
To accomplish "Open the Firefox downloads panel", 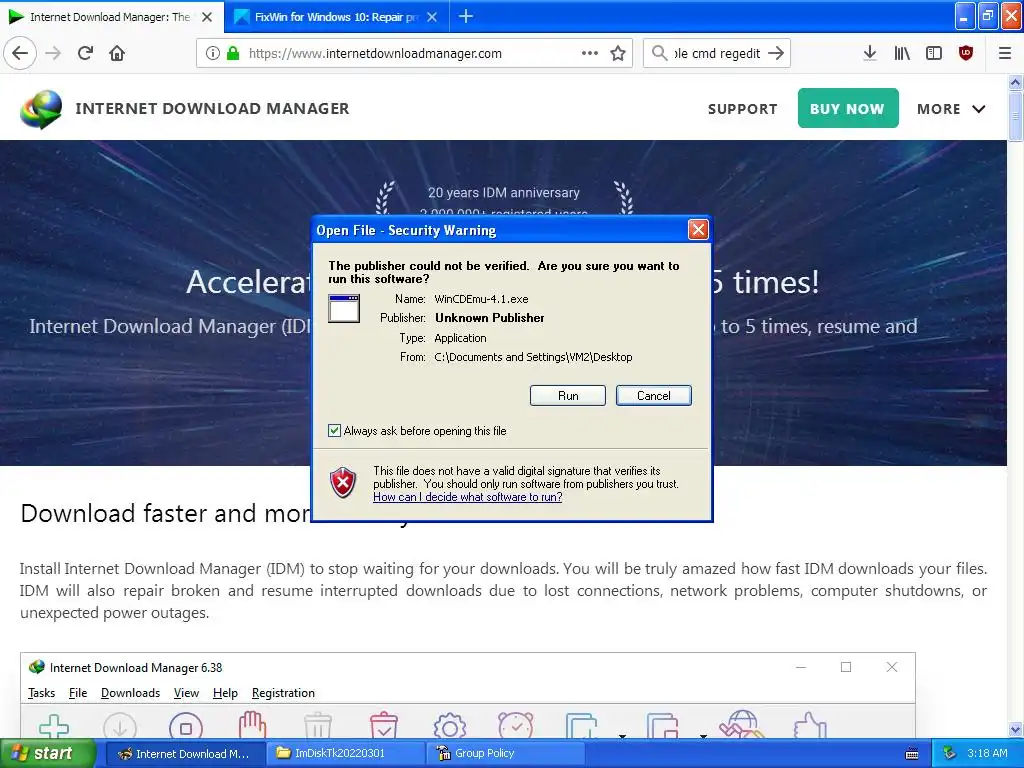I will [869, 53].
